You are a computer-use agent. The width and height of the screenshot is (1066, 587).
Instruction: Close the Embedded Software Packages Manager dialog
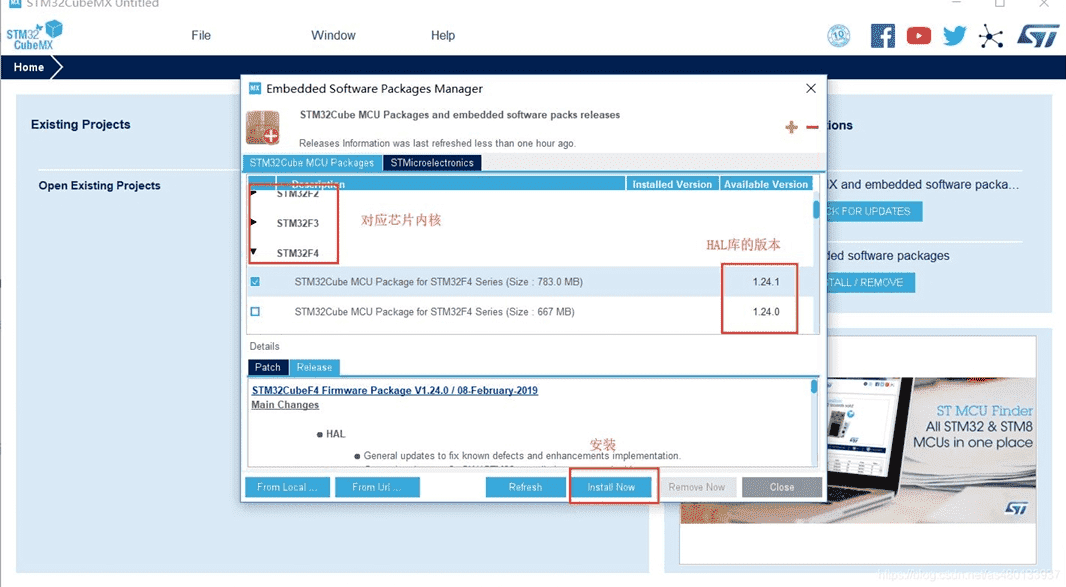point(810,88)
